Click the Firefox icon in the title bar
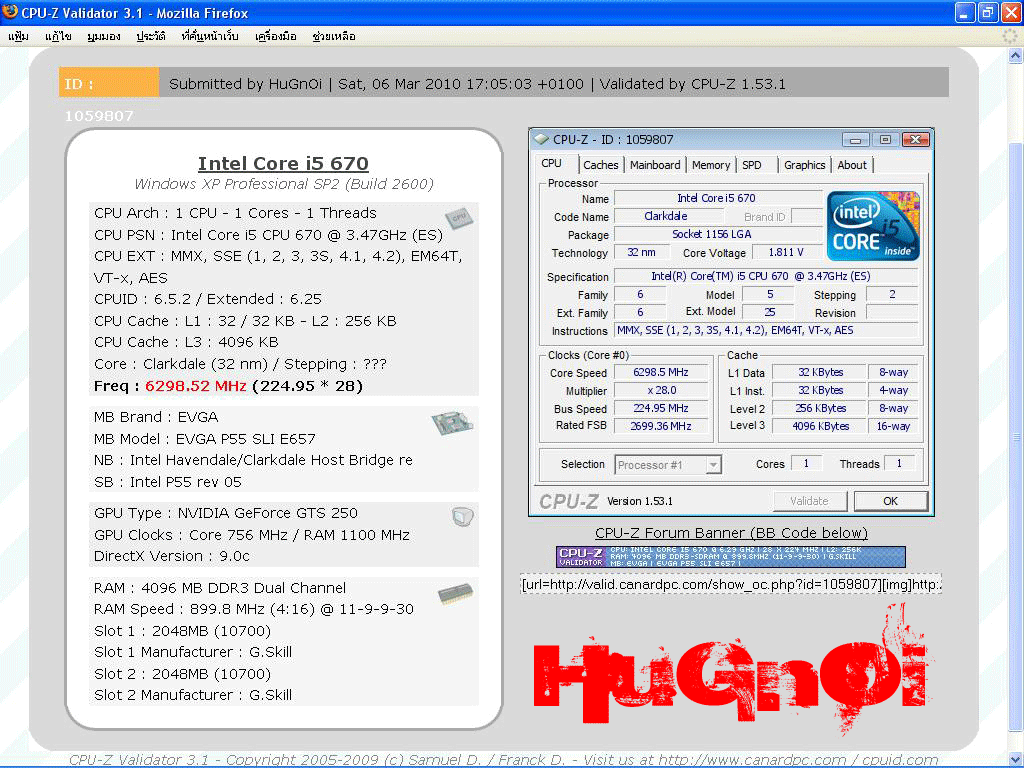Screen dimensions: 1024x768 [x=10, y=12]
